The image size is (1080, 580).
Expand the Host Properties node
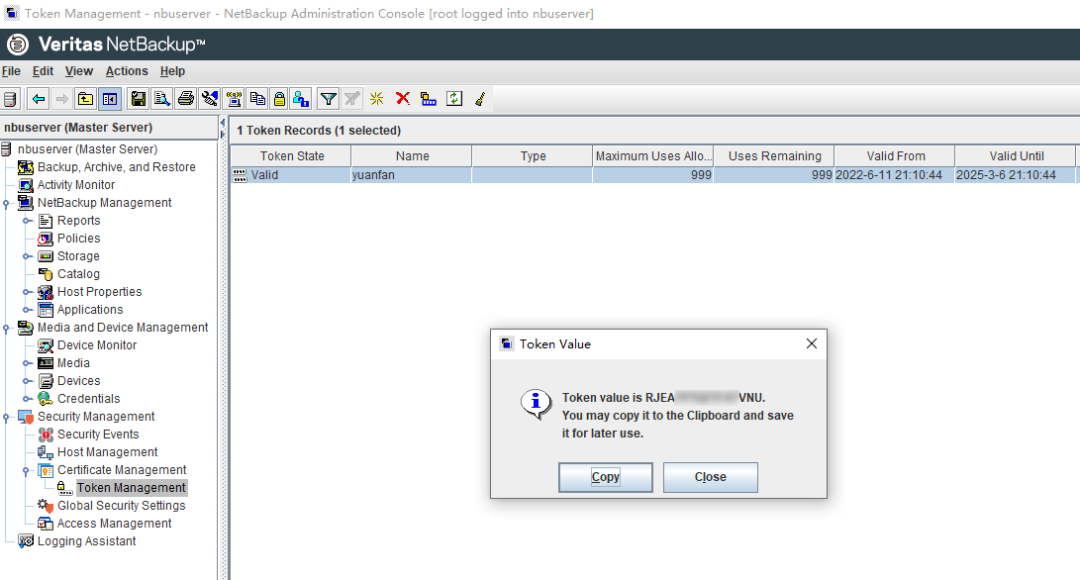tap(27, 292)
